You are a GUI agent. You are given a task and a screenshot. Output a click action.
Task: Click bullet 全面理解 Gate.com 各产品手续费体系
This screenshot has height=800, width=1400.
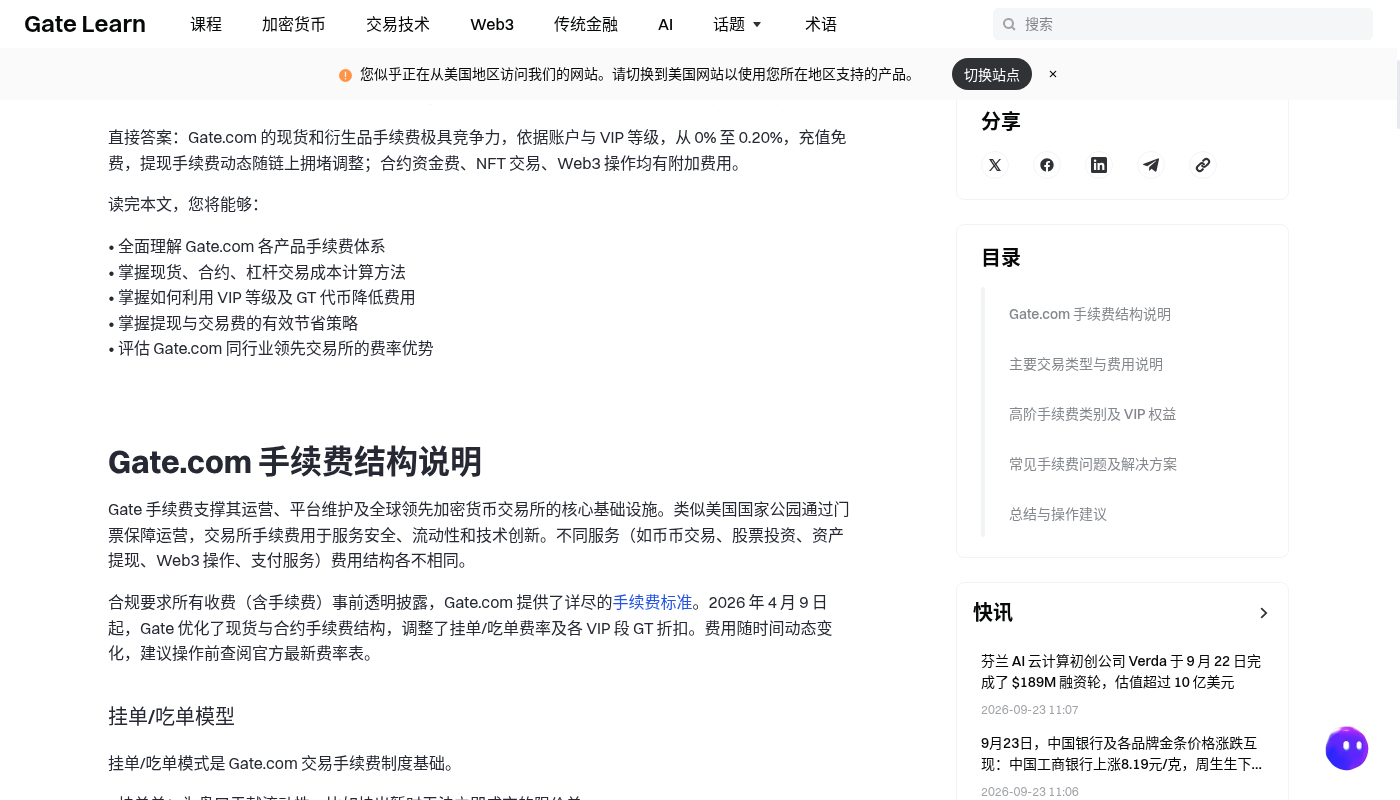[x=247, y=246]
